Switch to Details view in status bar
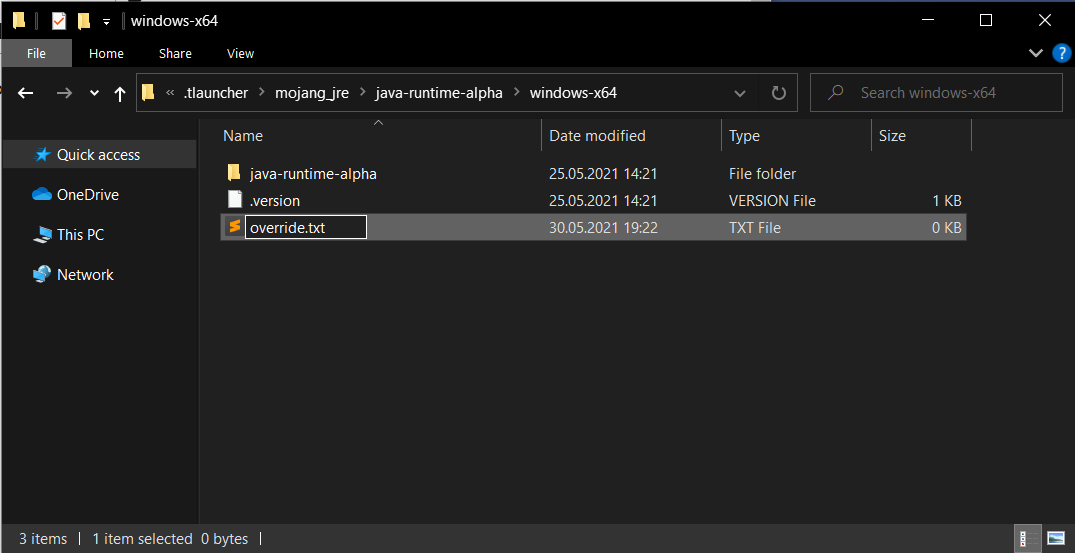Screen dimensions: 1075x553 click(x=1028, y=539)
